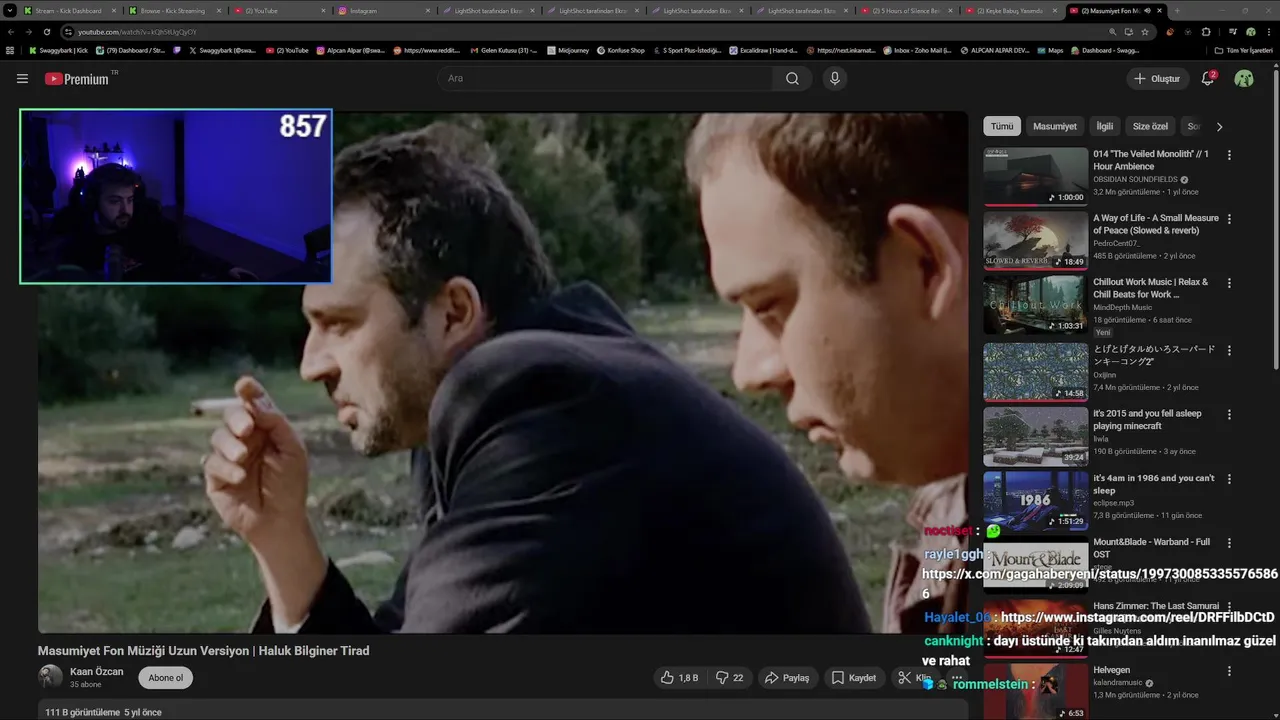Open the Helvegen video thumbnail
Screen dimensions: 1280x720
point(1035,692)
